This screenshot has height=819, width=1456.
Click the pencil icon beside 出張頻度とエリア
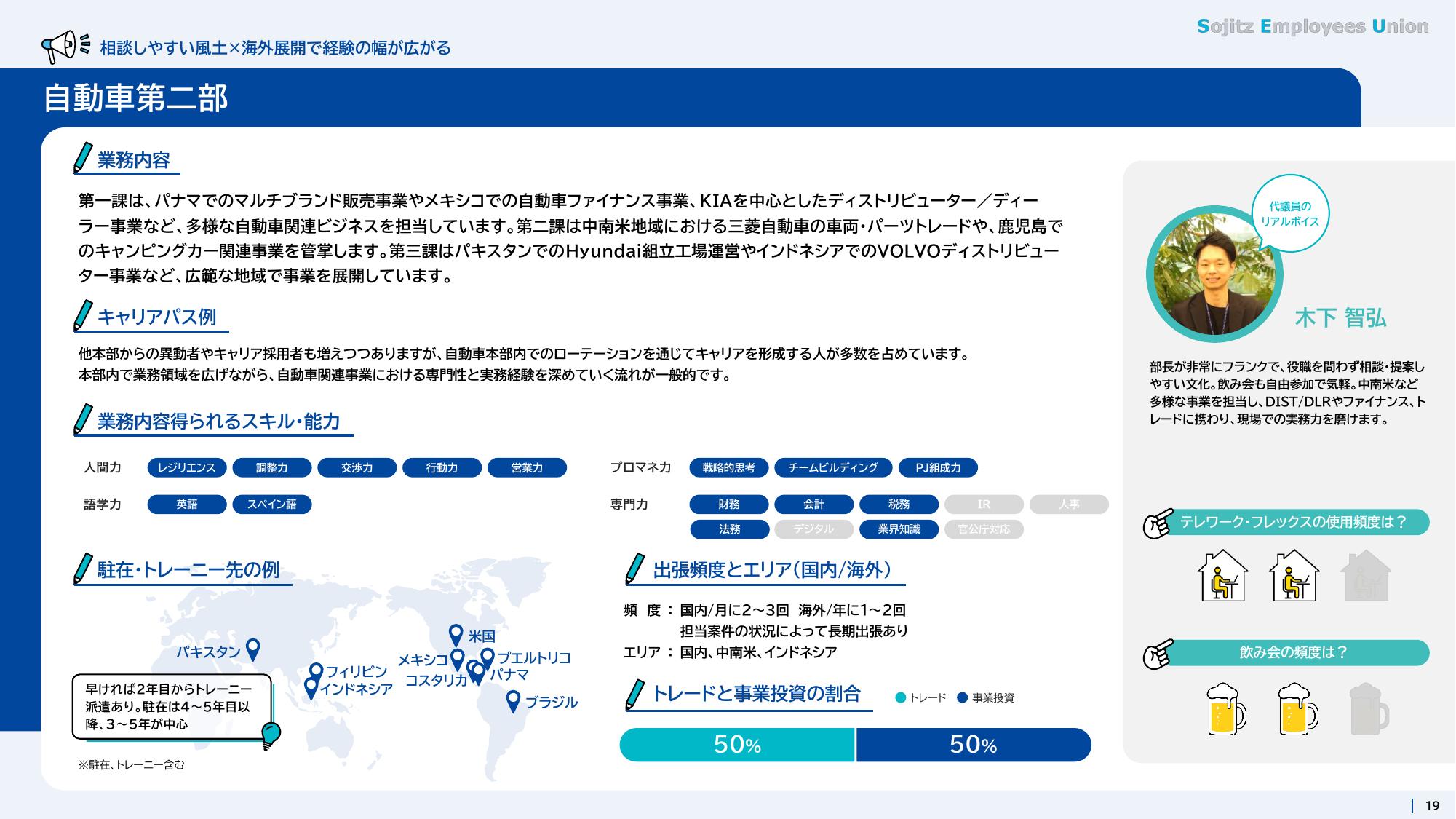[635, 569]
